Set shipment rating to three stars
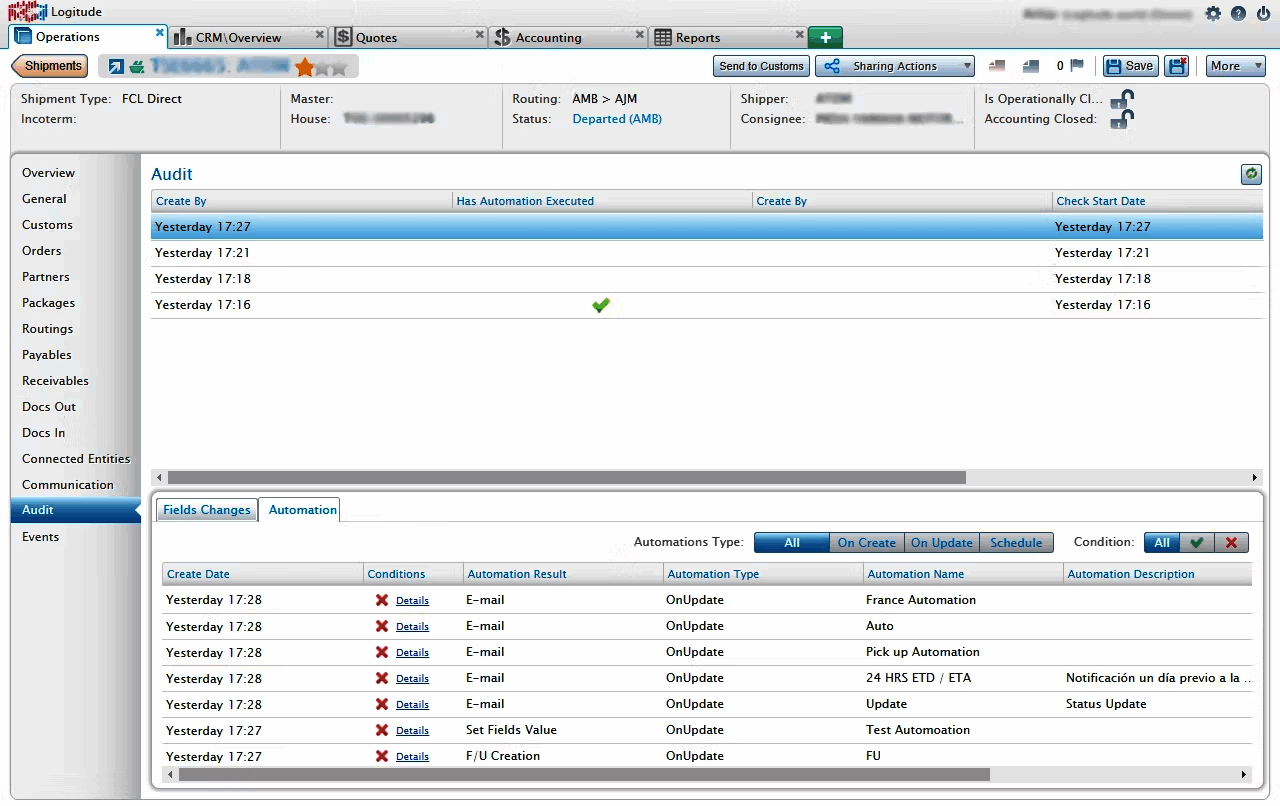 (x=341, y=66)
